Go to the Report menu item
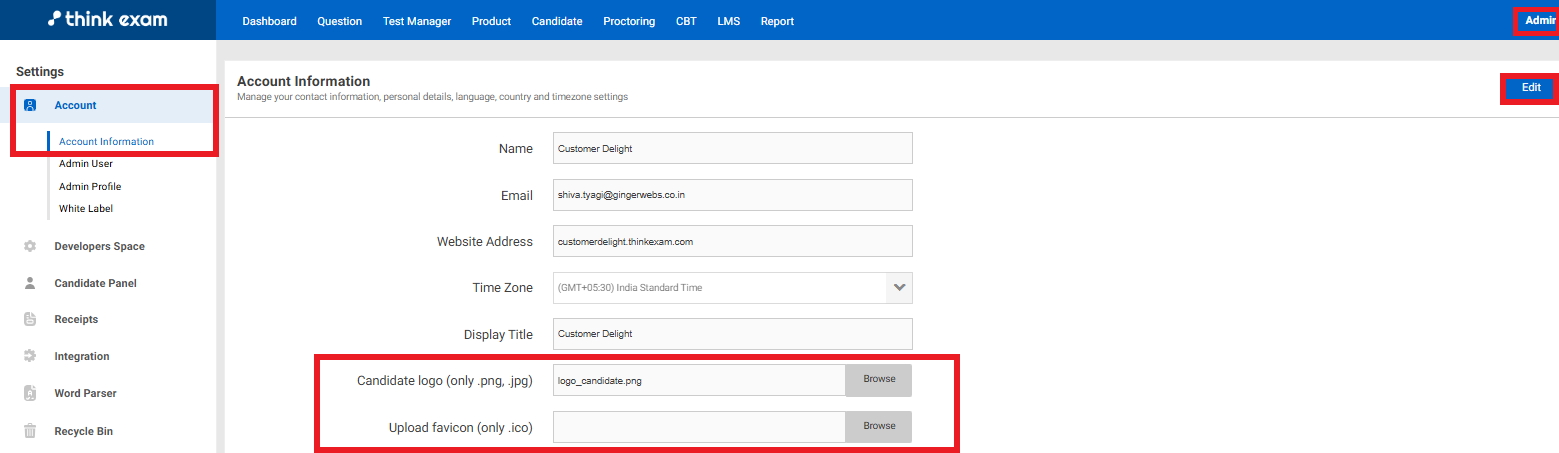 [x=777, y=21]
